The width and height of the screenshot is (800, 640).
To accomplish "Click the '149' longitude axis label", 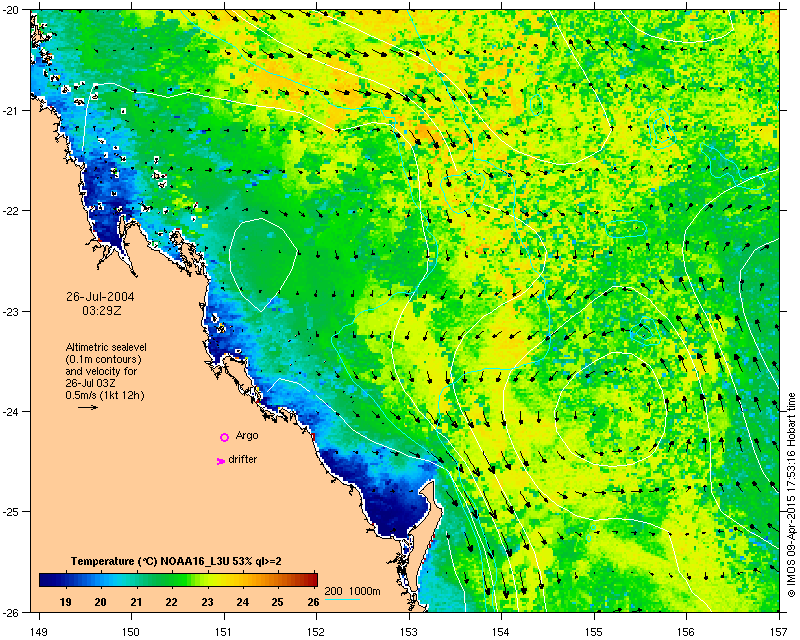I will coord(39,632).
